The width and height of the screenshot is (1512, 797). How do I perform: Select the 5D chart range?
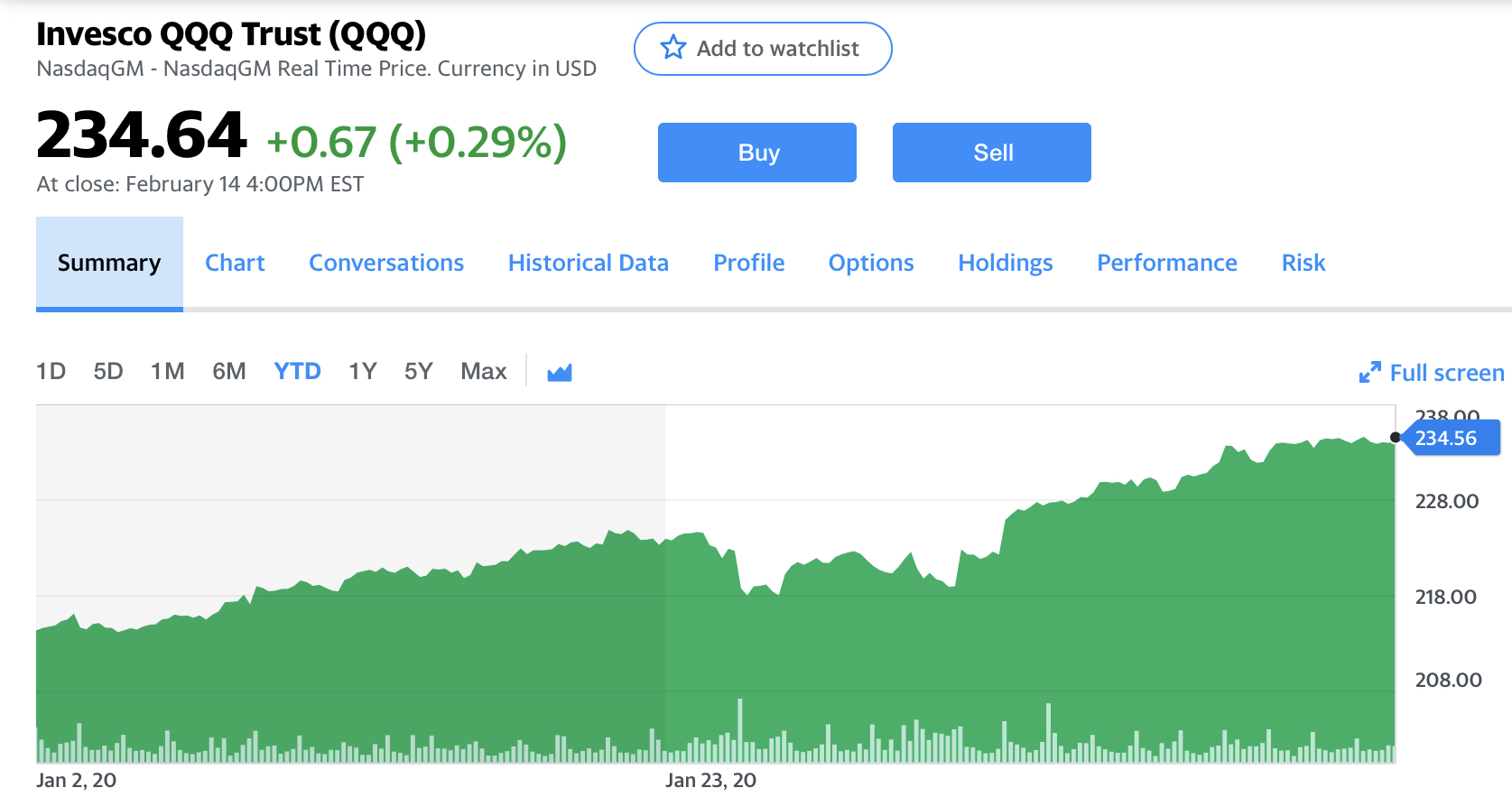coord(108,371)
